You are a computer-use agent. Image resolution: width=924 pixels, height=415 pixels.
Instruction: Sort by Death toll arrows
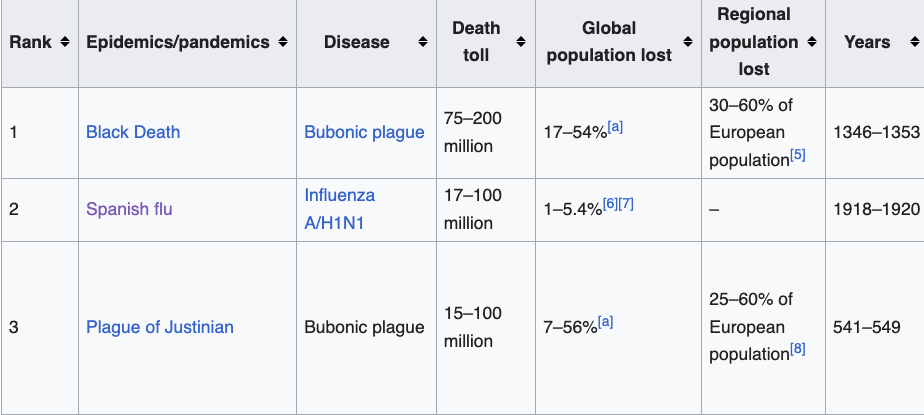[521, 42]
